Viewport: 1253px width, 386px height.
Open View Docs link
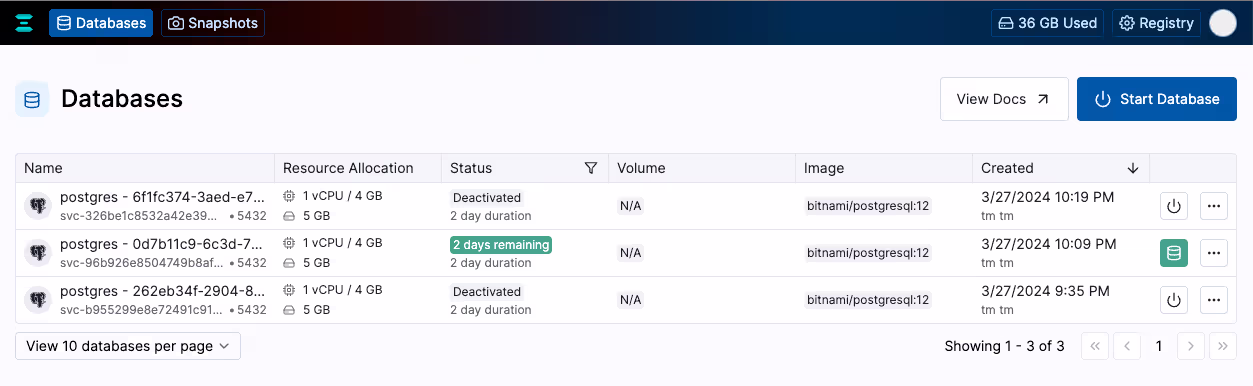(x=1004, y=99)
